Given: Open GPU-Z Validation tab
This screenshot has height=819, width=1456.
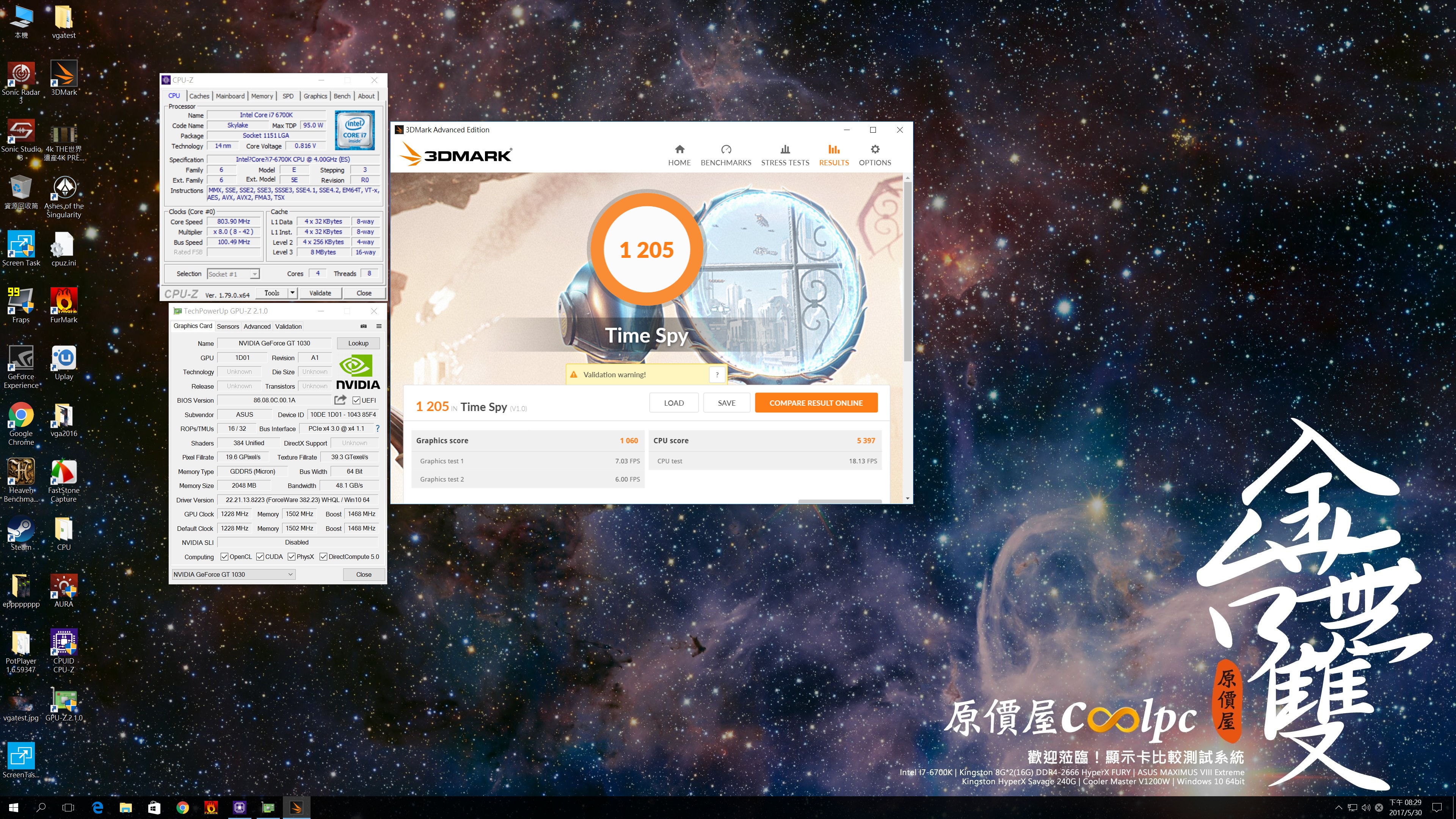Looking at the screenshot, I should (288, 326).
